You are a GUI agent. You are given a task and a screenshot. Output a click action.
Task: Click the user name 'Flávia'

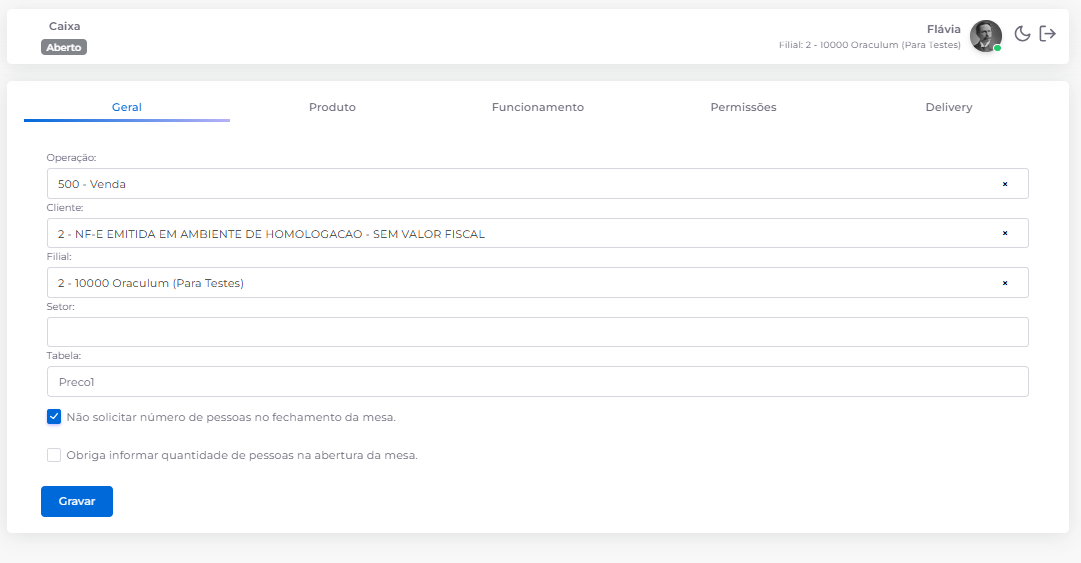click(x=943, y=29)
